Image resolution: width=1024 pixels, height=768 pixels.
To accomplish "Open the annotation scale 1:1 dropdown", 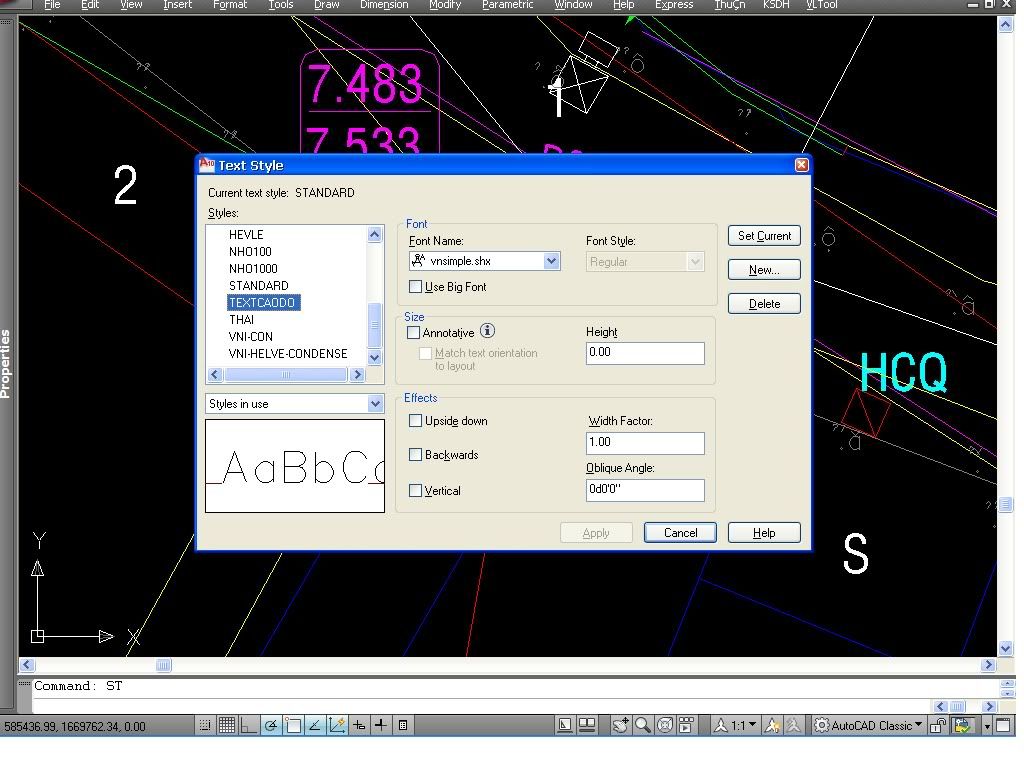I will (x=737, y=725).
